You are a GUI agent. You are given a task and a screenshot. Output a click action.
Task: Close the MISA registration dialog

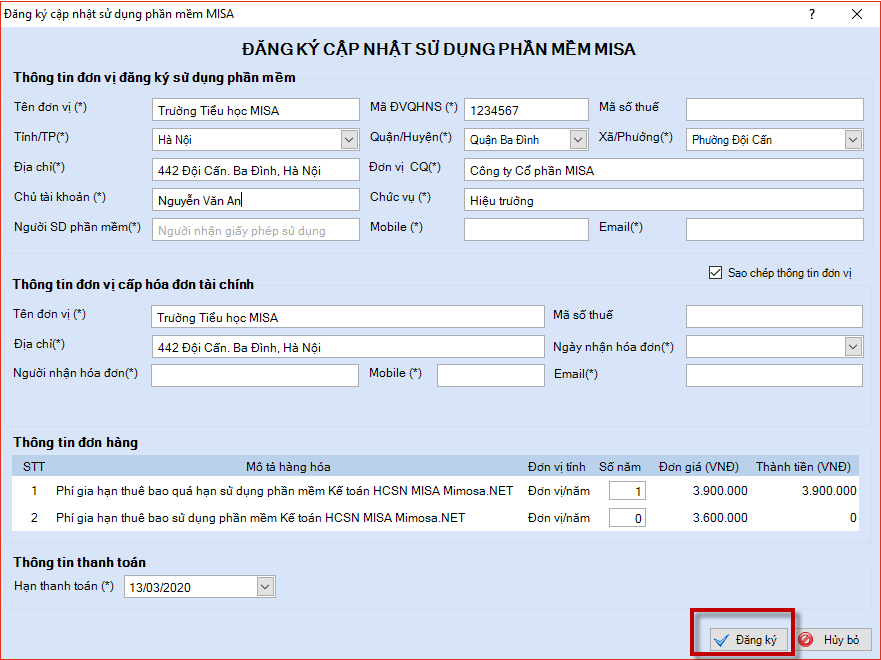tap(857, 14)
